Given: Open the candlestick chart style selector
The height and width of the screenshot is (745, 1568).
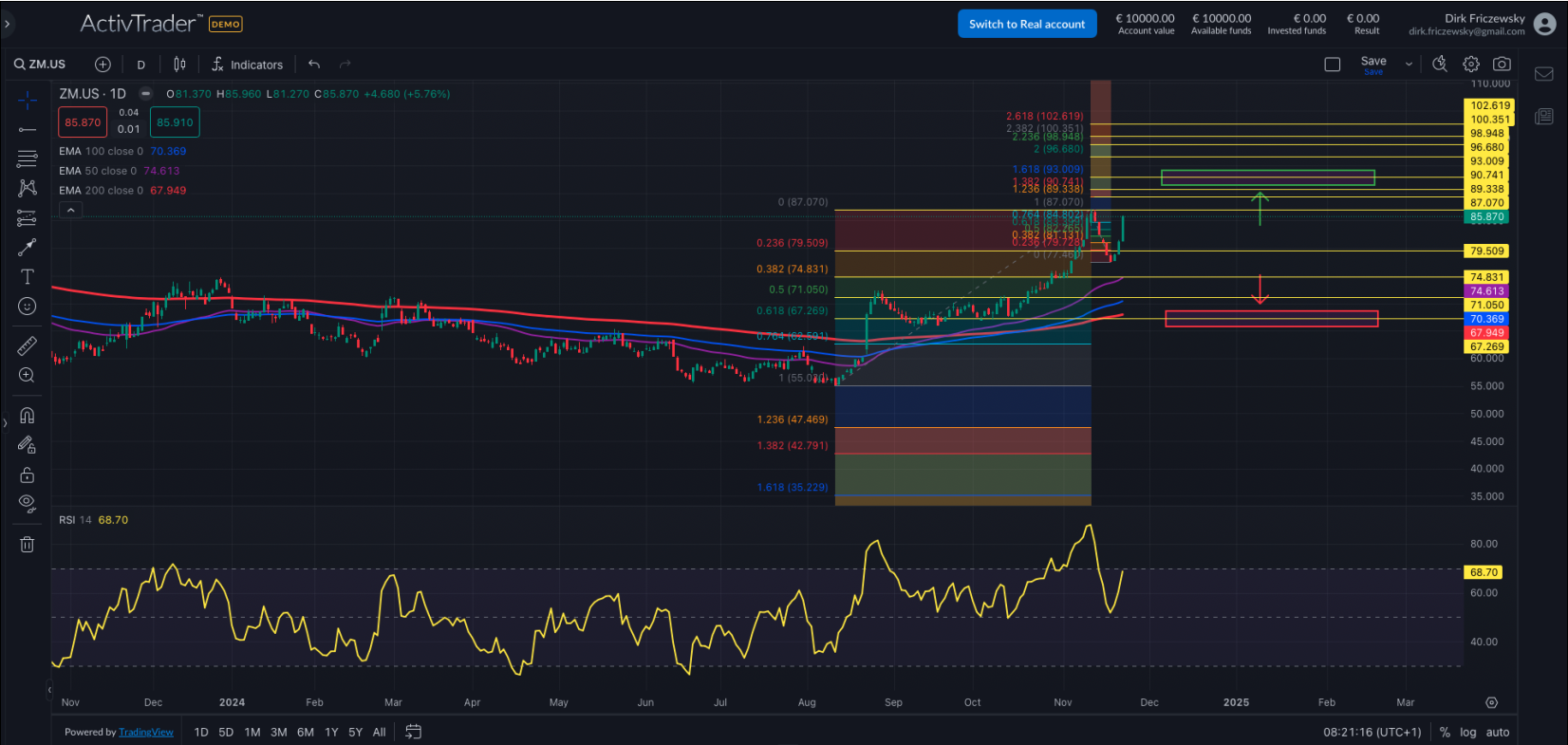Looking at the screenshot, I should coord(179,65).
